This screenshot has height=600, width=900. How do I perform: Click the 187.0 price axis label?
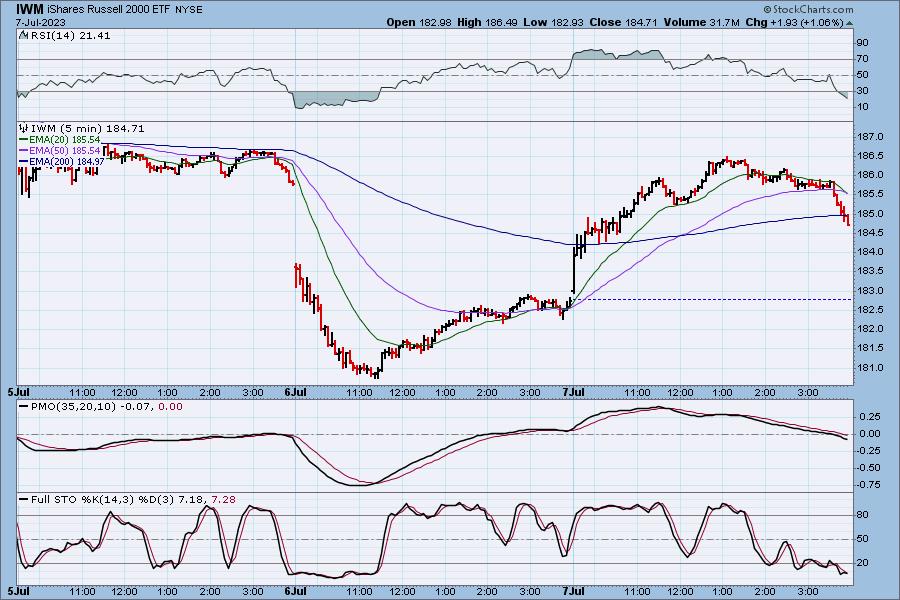pyautogui.click(x=872, y=137)
